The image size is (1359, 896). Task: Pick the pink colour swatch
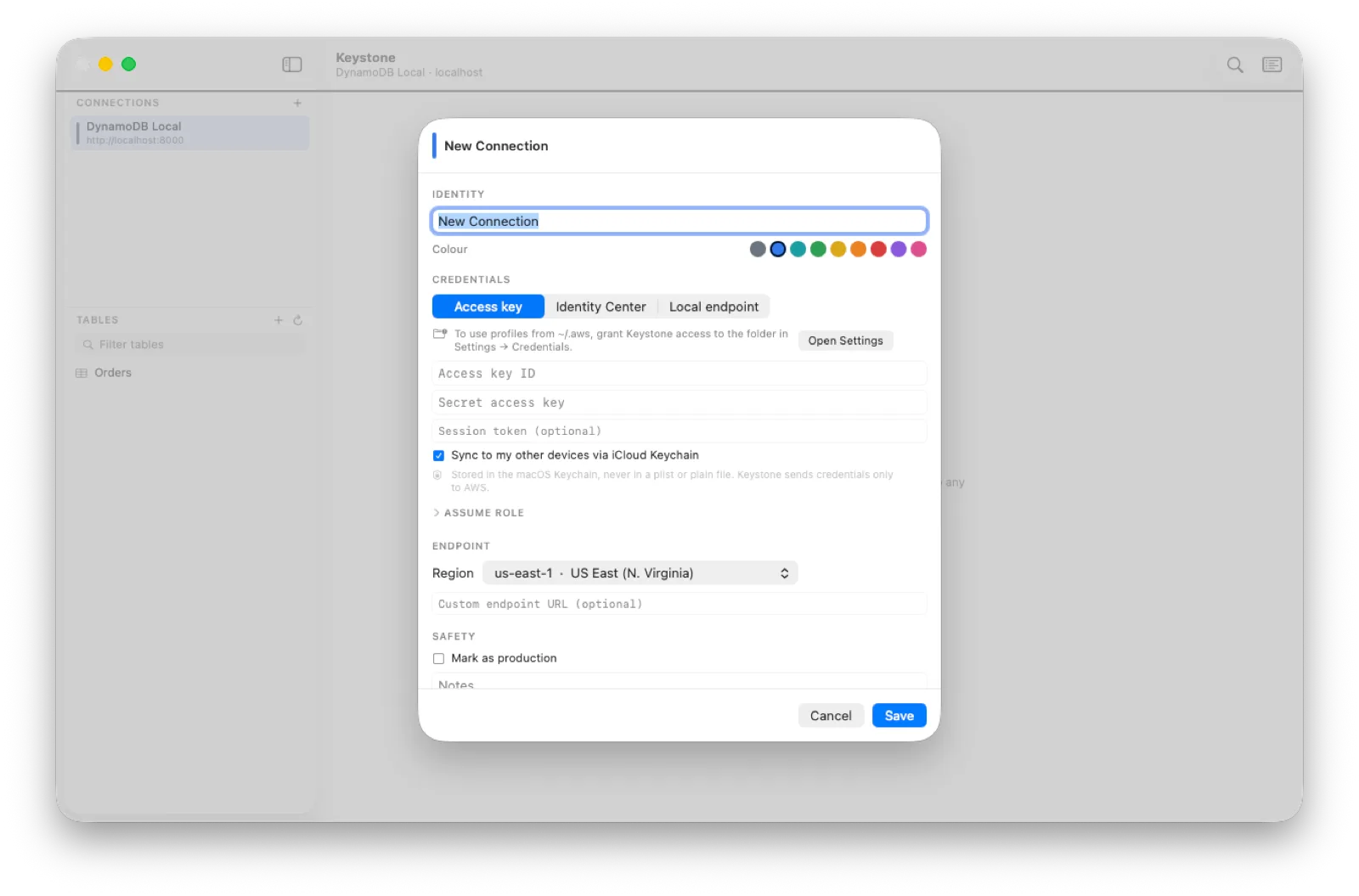point(918,249)
